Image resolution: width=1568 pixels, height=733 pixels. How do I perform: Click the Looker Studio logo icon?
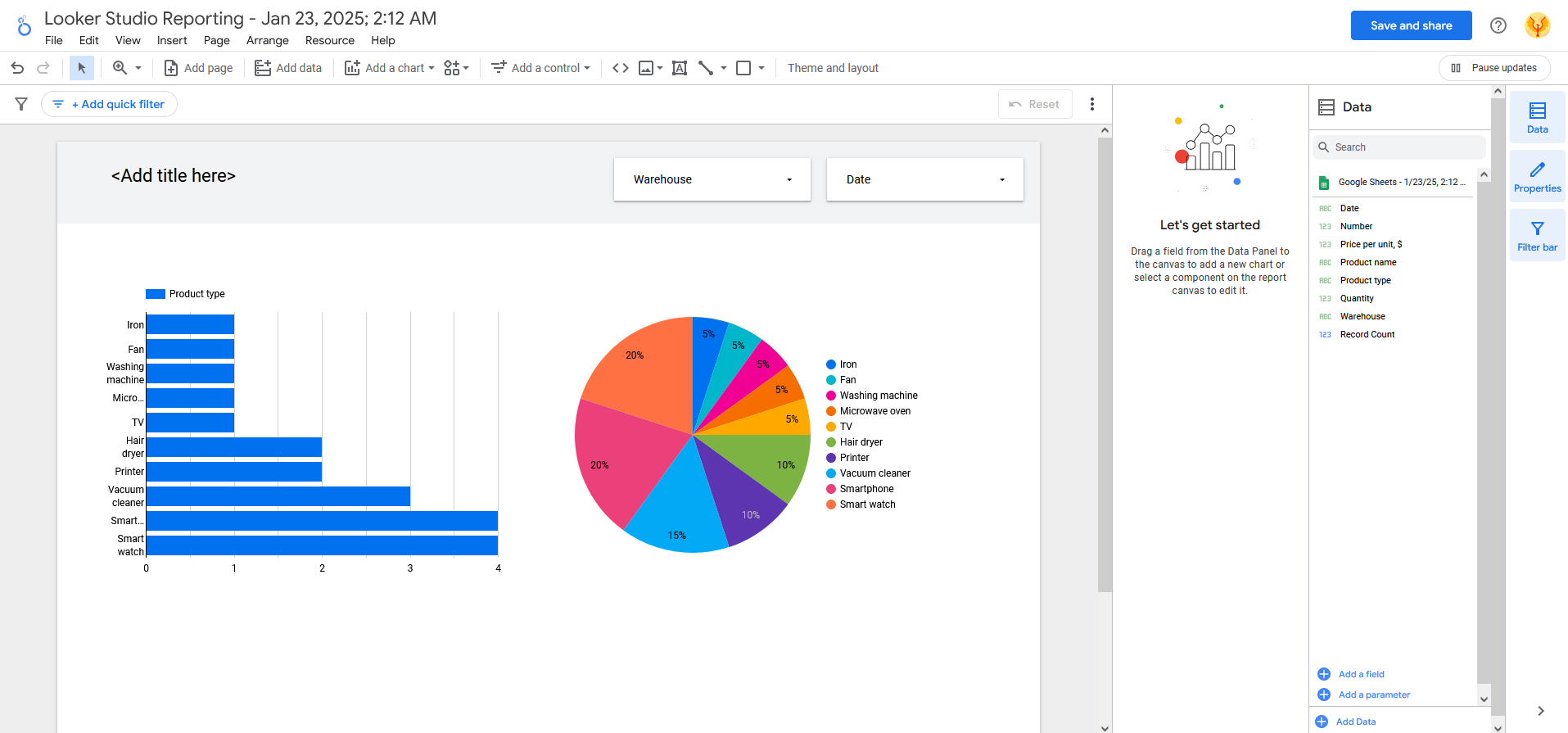click(x=25, y=26)
